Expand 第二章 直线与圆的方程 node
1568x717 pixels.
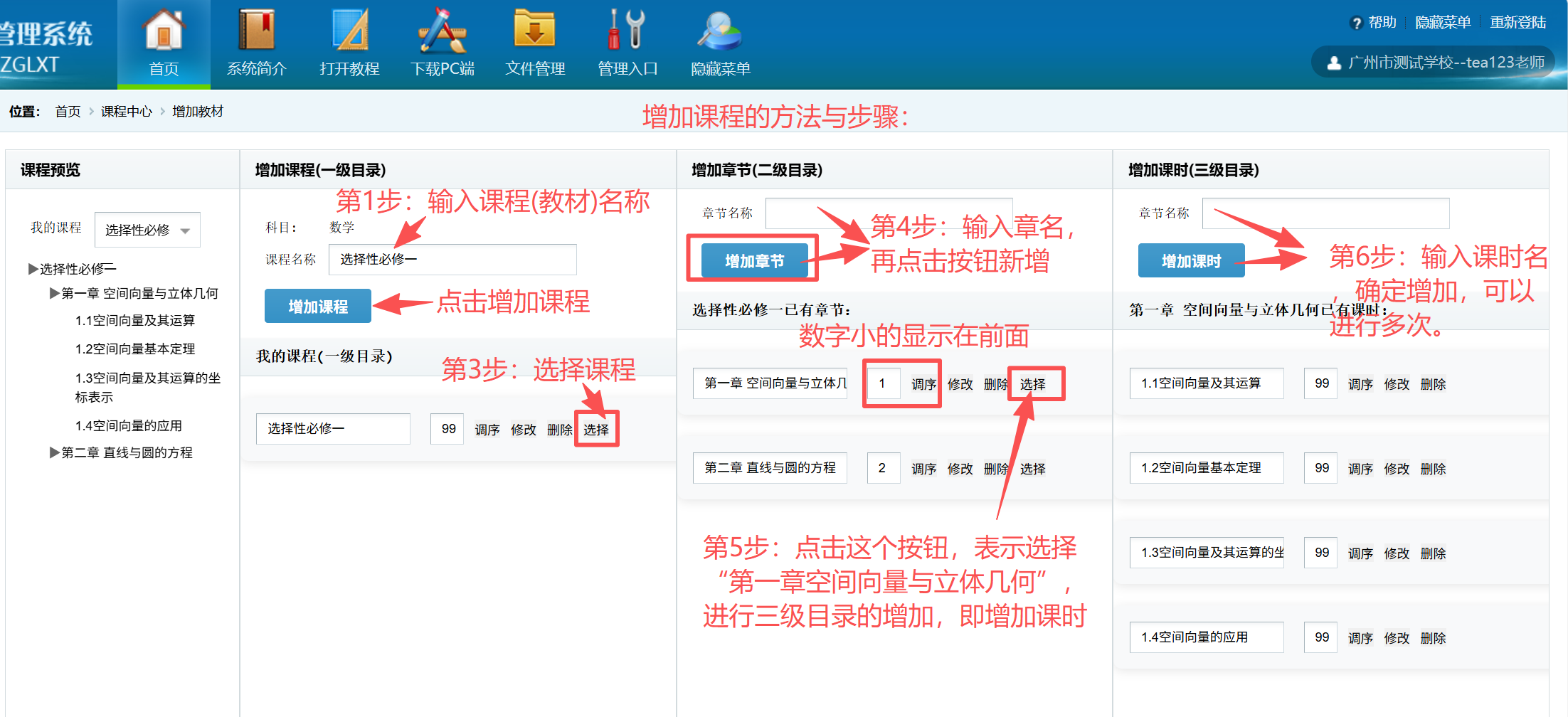point(54,452)
